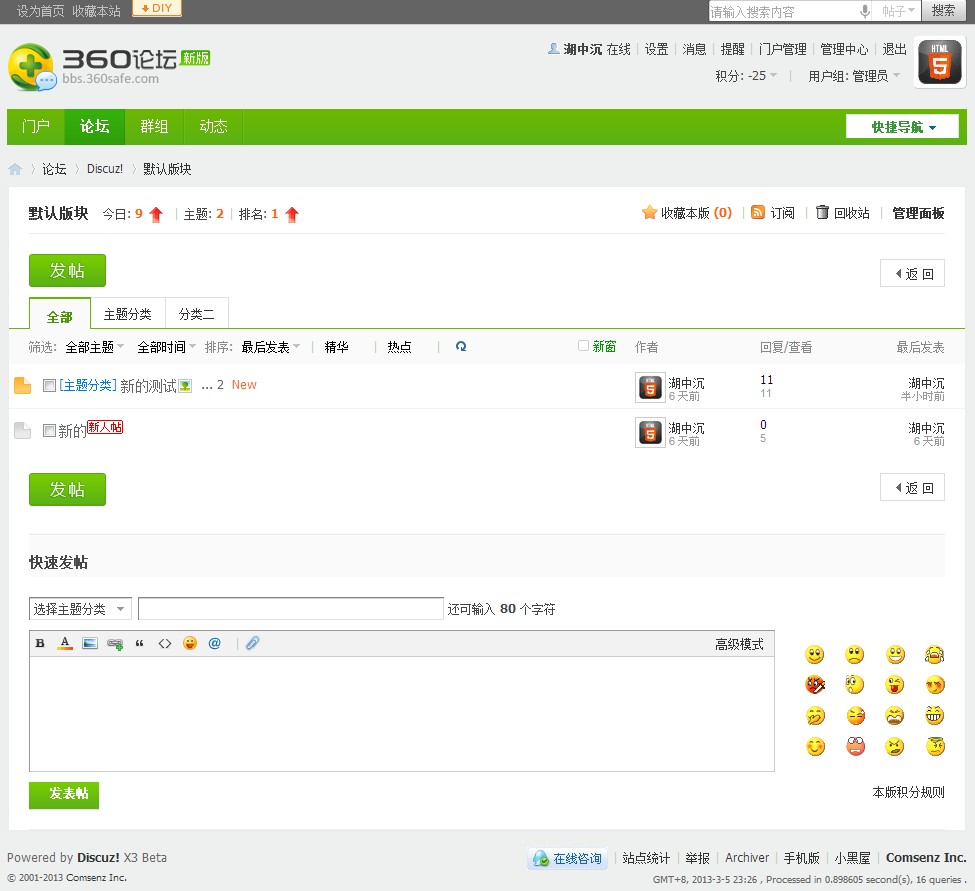Click the RSS subscribe icon
975x891 pixels.
[758, 213]
